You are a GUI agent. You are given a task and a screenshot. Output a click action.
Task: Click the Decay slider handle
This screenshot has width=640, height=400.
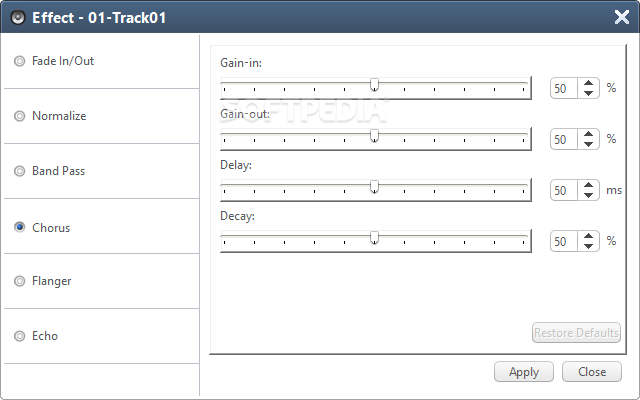pos(374,238)
